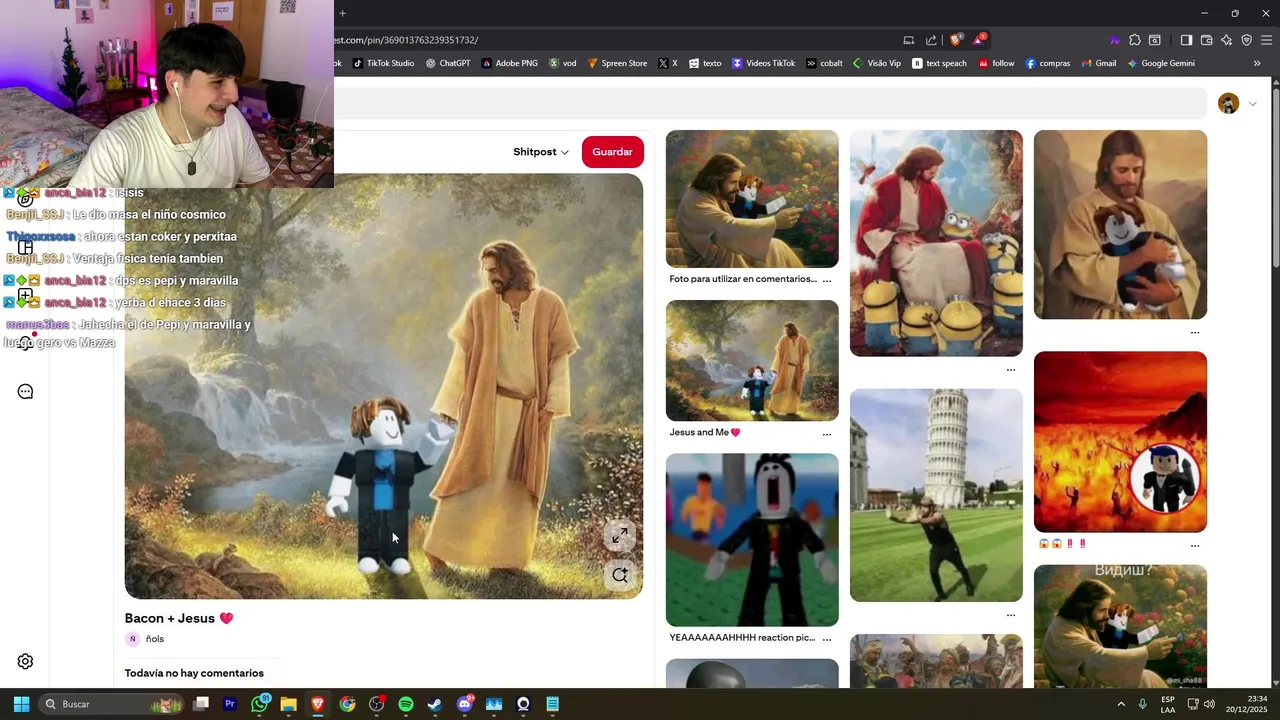Open the 'Jesus and Me' pin title
The width and height of the screenshot is (1280, 720).
tap(704, 433)
